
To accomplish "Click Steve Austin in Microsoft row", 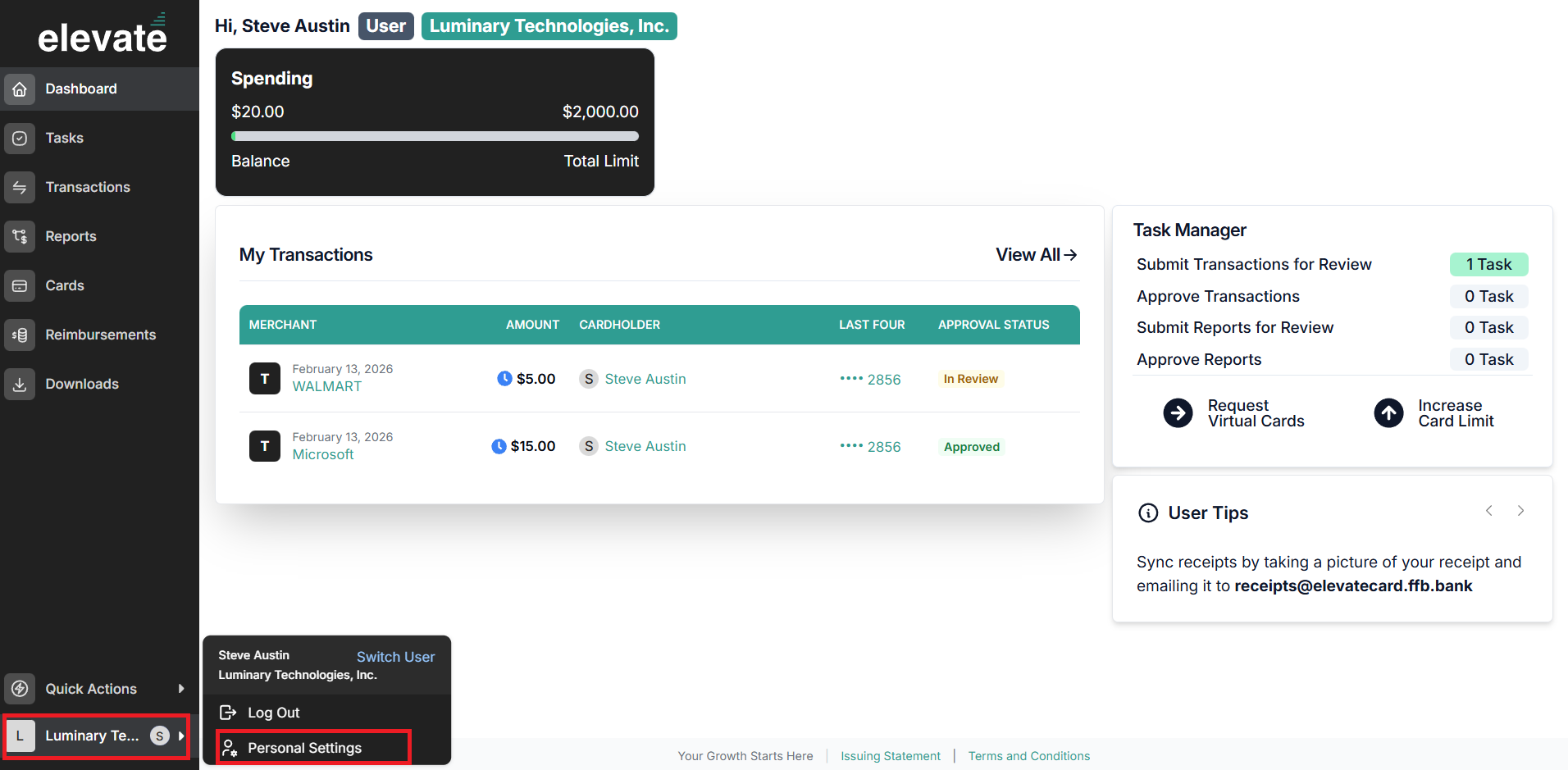I will (x=645, y=446).
